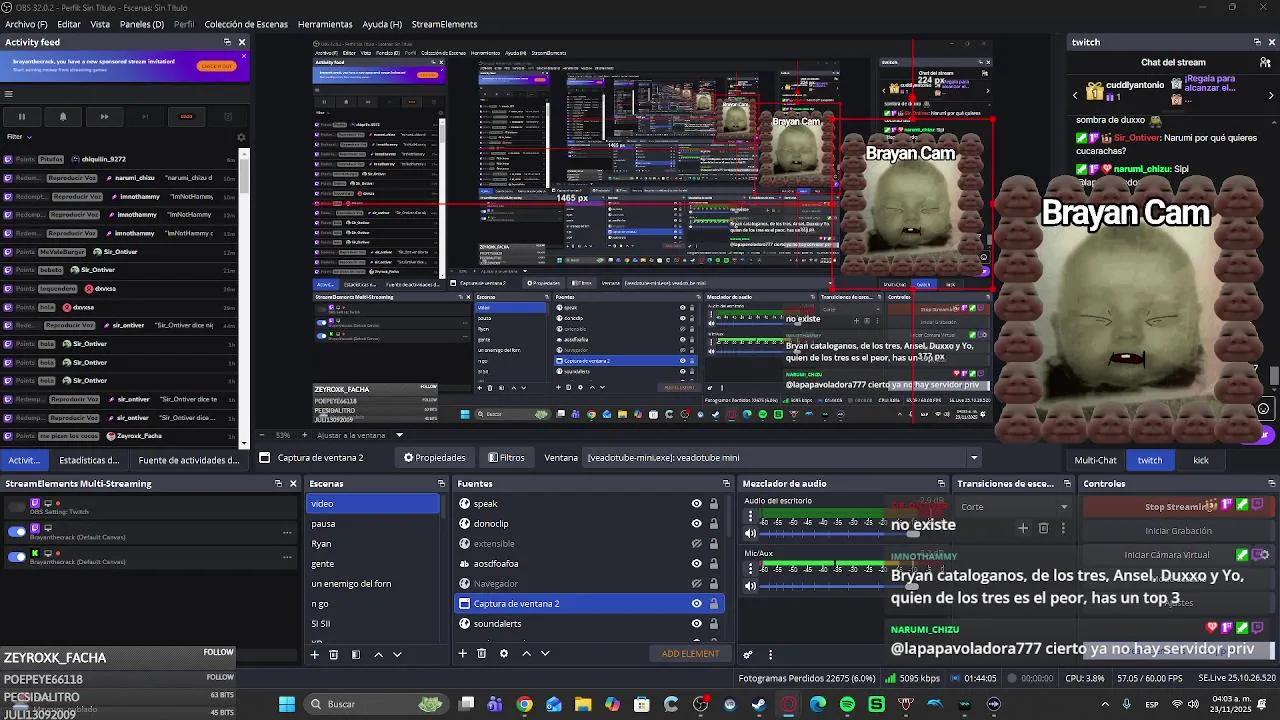Viewport: 1280px width, 720px height.
Task: Switch to Estadísticas dock tab
Action: tap(89, 460)
